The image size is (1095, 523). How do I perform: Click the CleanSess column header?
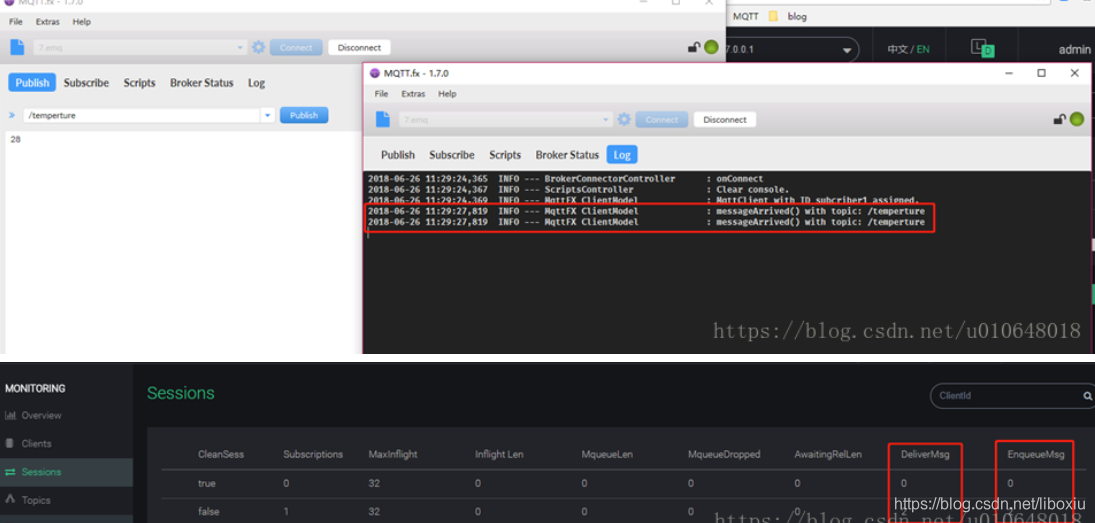[x=221, y=454]
